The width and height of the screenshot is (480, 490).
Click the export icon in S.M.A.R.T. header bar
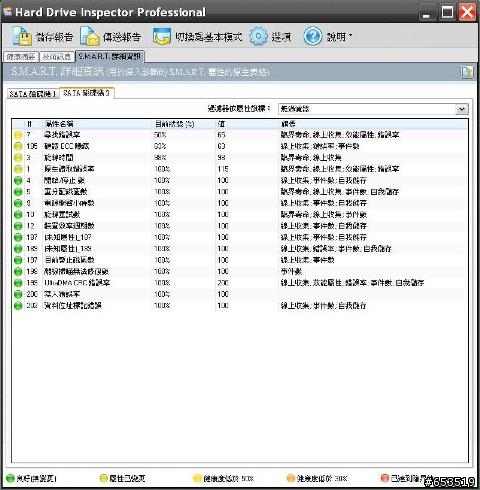(x=467, y=72)
